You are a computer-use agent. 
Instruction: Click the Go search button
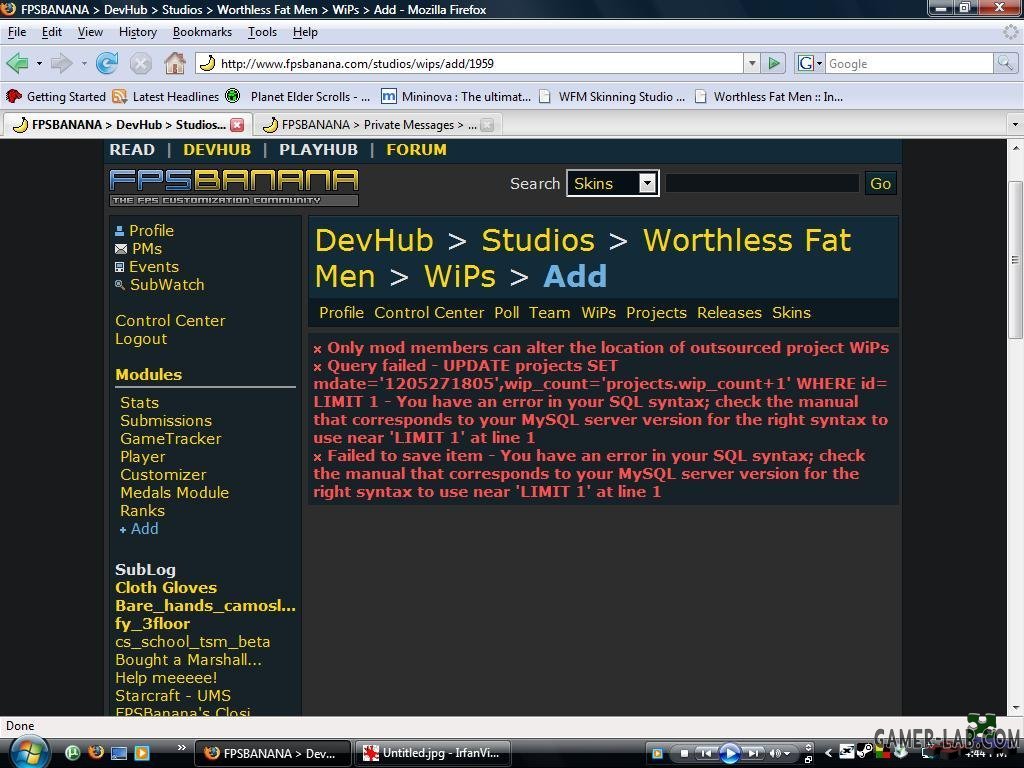tap(880, 184)
